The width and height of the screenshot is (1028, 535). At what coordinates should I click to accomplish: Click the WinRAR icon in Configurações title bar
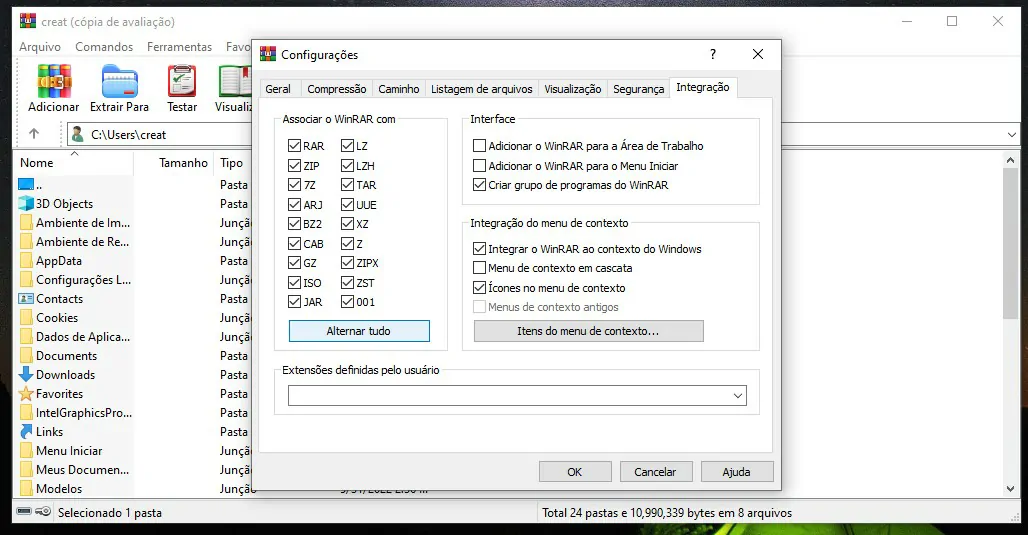point(267,54)
